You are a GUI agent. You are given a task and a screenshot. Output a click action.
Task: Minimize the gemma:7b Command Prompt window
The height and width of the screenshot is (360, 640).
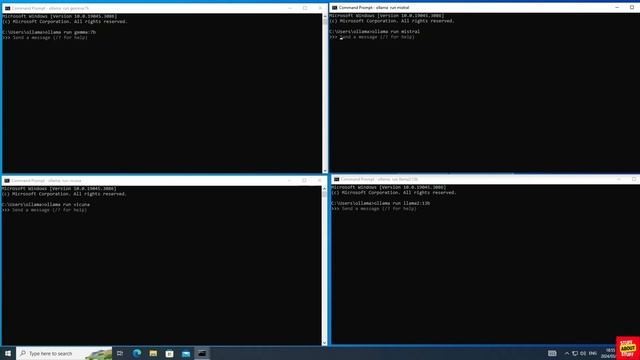point(290,8)
